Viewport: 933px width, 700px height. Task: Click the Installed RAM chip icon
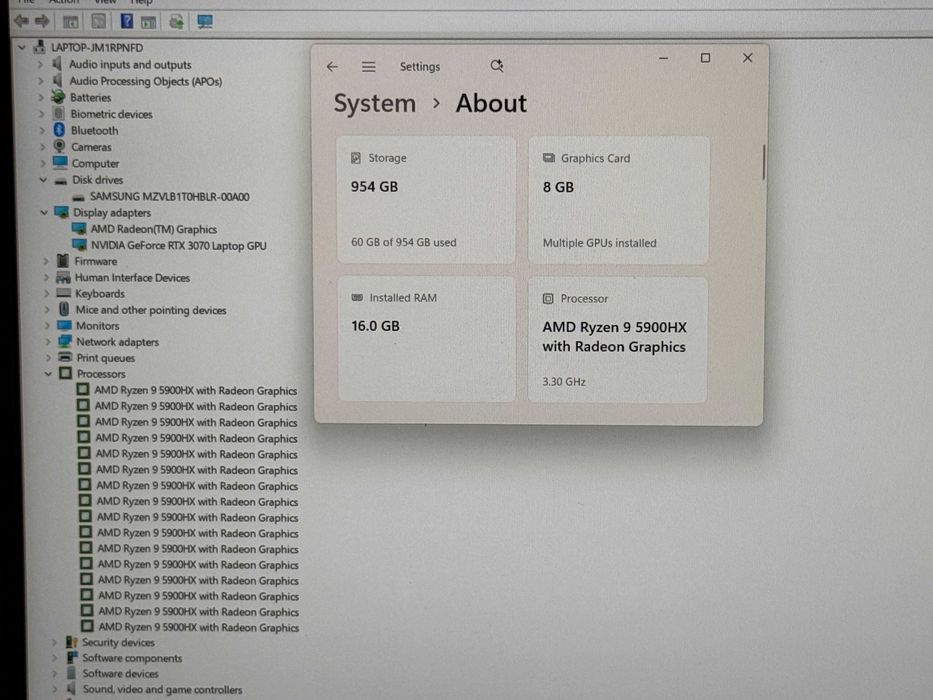click(x=357, y=297)
